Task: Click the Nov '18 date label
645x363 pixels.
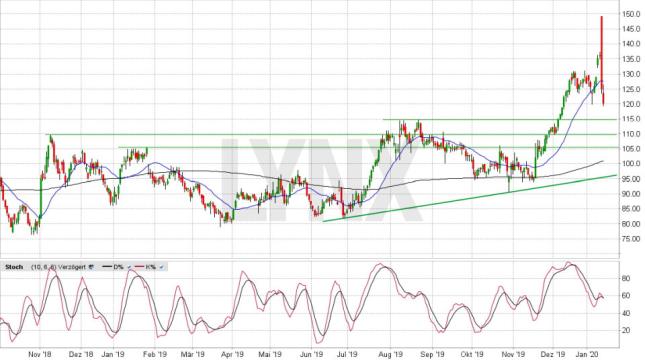Action: tap(40, 354)
